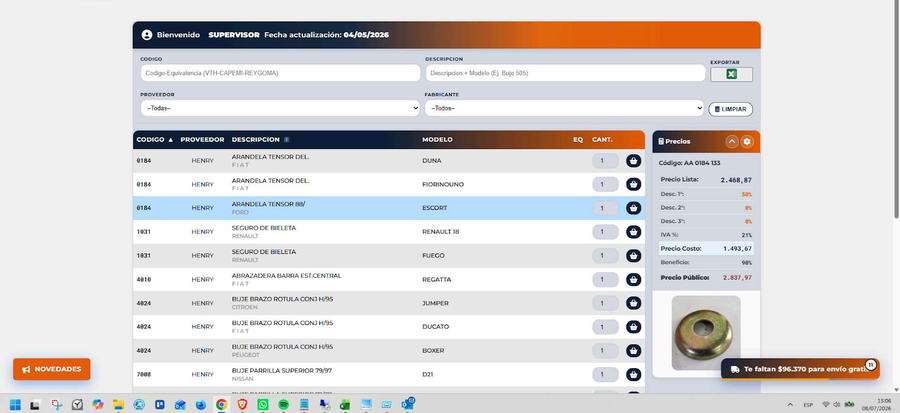Viewport: 900px width, 413px height.
Task: Click the free shipping banner 'Te faltan $96.370'
Action: pos(800,369)
